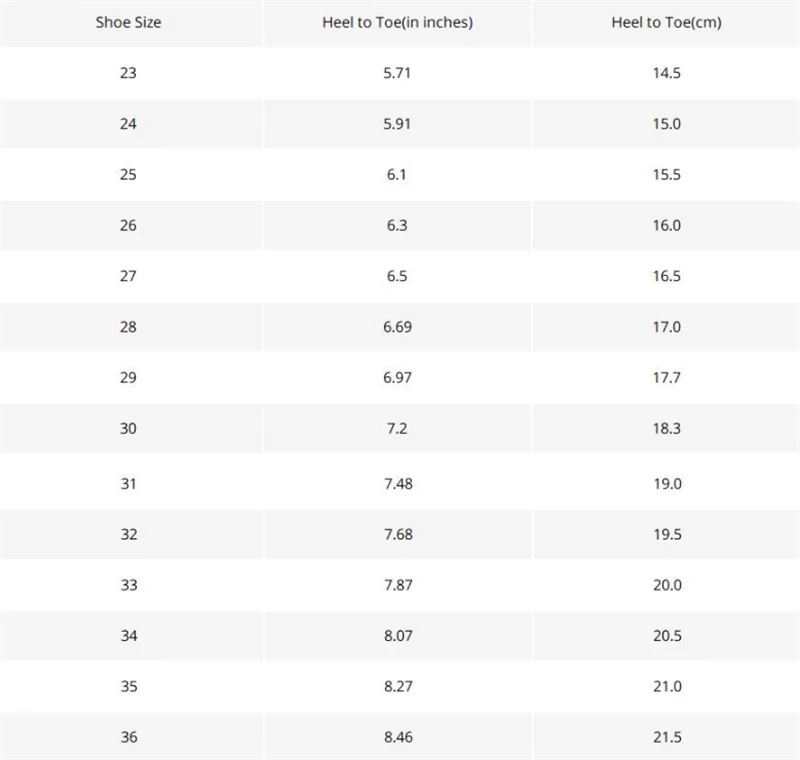Select shoe size 31 cell

(128, 483)
